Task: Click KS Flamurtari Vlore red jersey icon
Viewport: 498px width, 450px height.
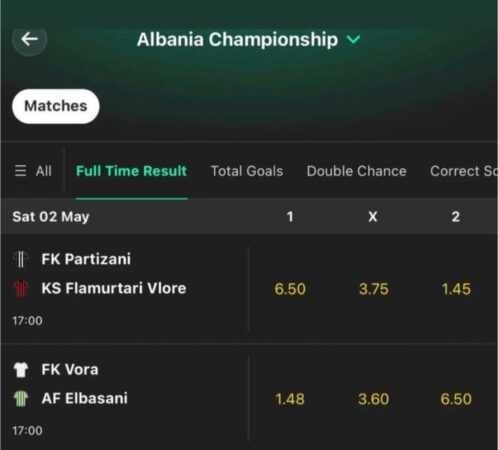Action: click(x=21, y=288)
